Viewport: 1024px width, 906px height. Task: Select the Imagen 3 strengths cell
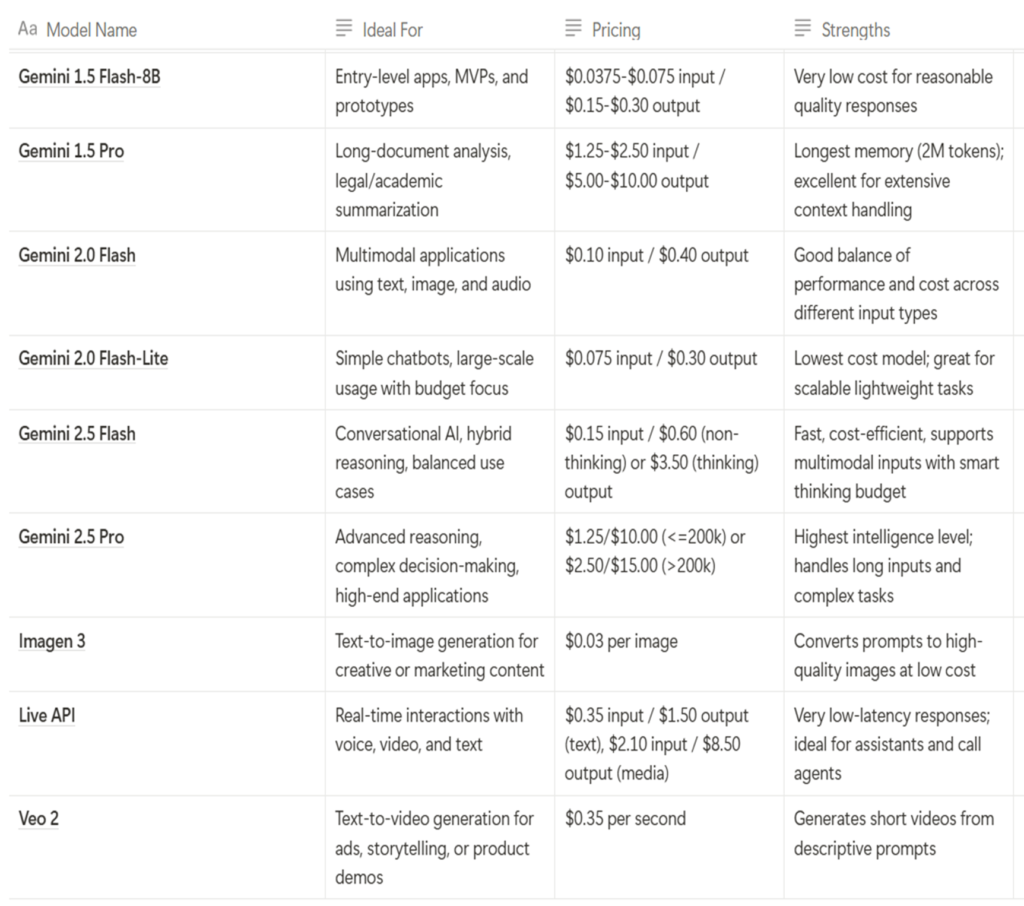pyautogui.click(x=898, y=655)
